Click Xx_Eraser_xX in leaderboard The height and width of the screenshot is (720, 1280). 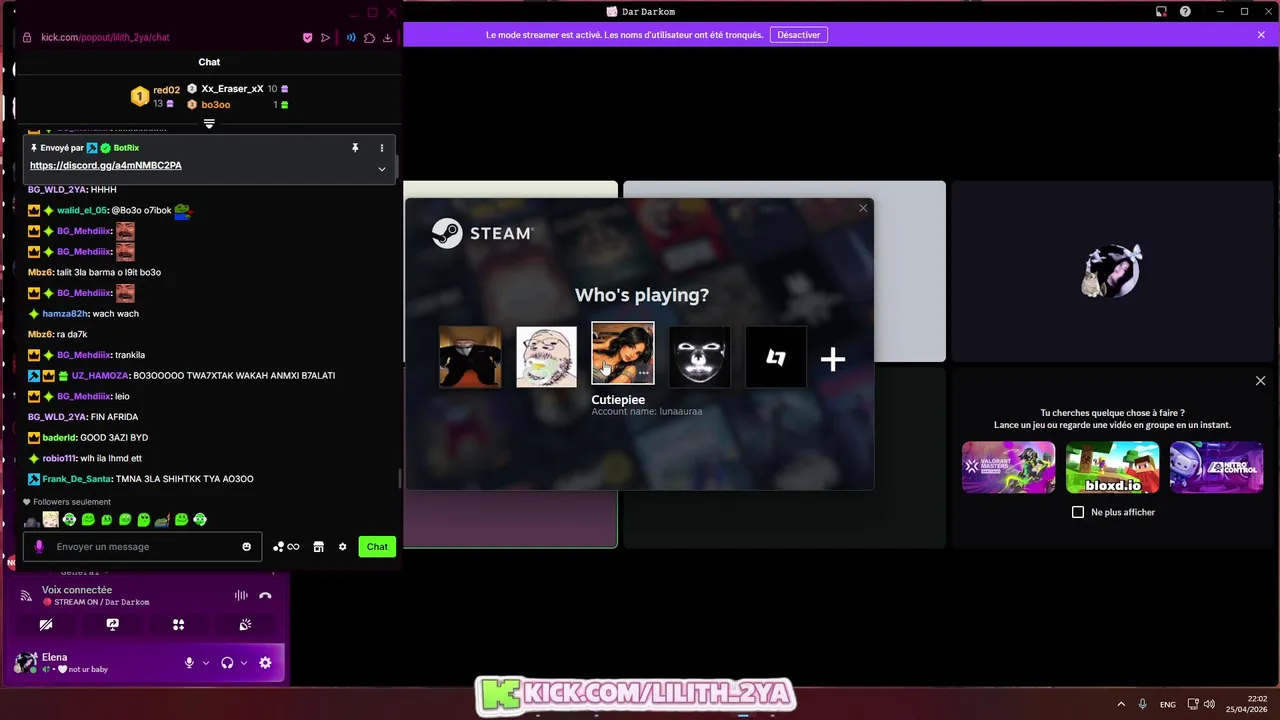click(232, 89)
